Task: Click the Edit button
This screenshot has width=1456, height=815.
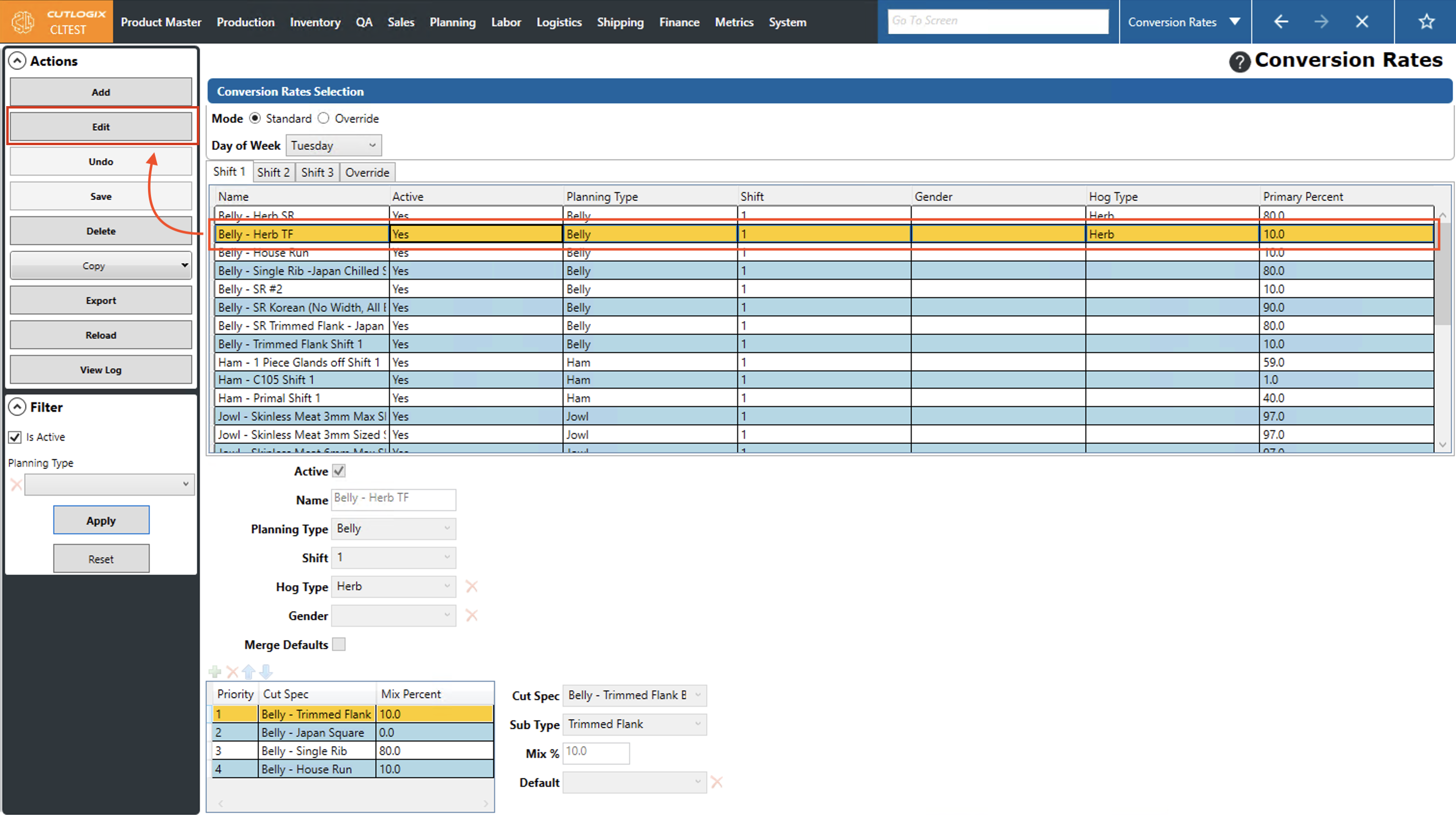Action: [101, 127]
